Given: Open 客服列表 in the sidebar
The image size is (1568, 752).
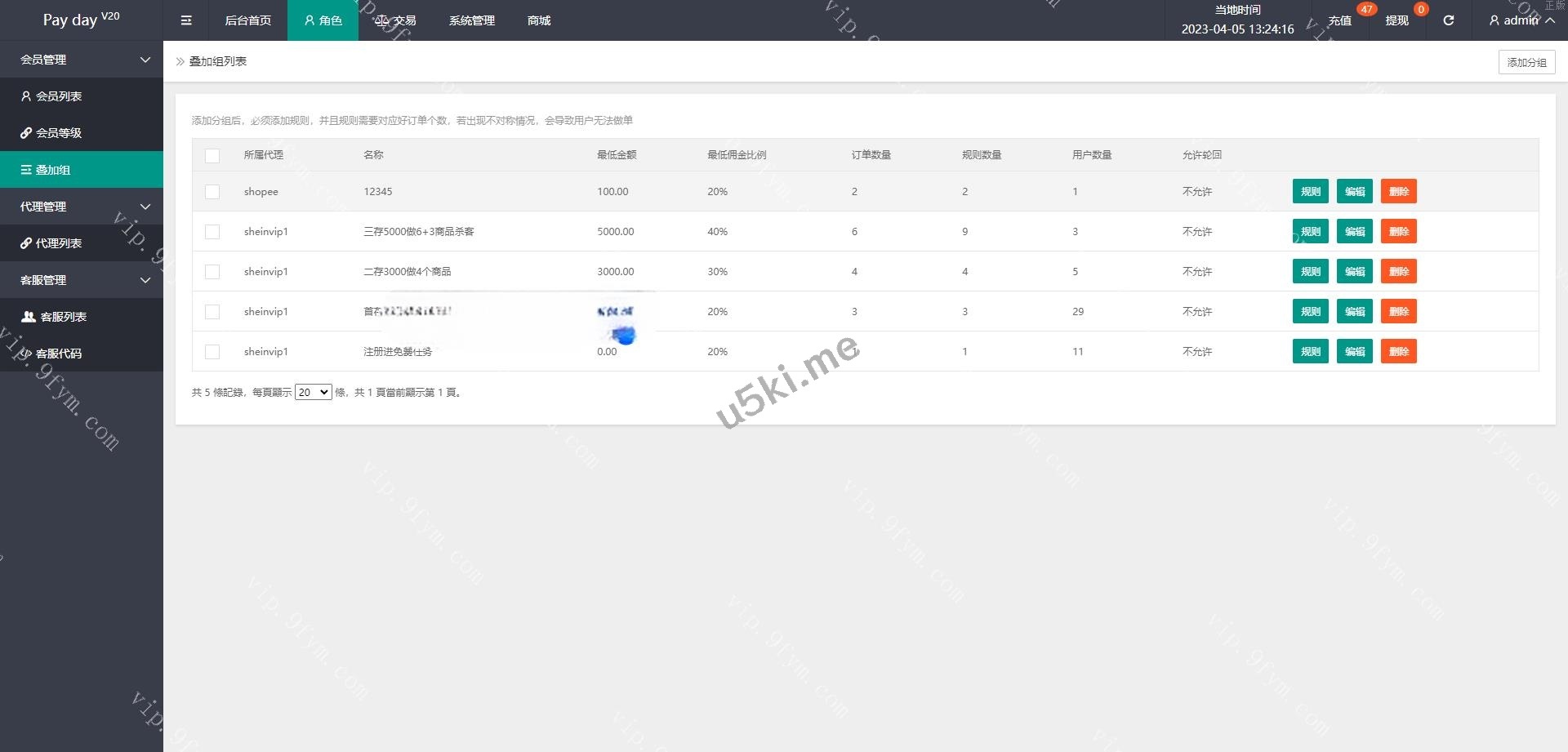Looking at the screenshot, I should click(63, 317).
